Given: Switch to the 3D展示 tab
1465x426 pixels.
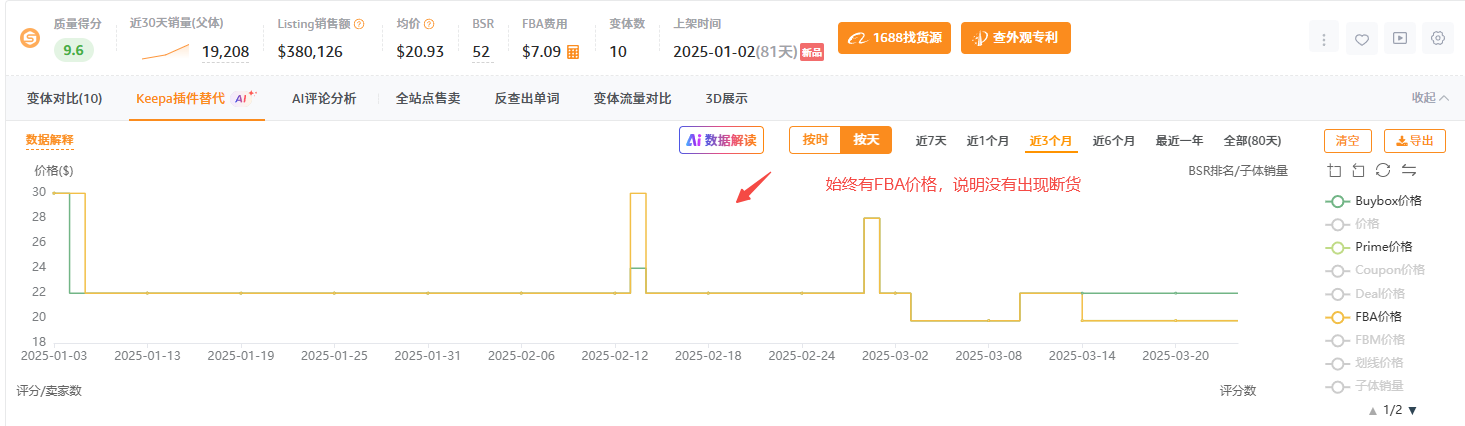Looking at the screenshot, I should coord(726,98).
